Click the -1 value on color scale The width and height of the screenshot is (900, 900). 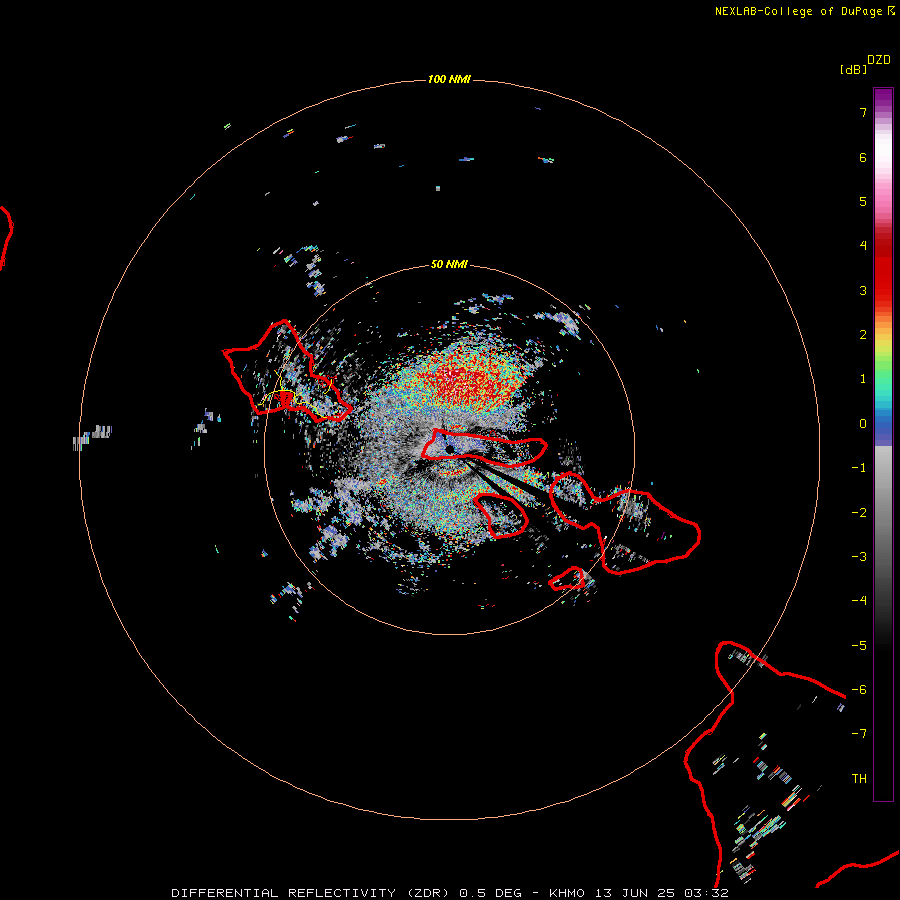tap(859, 468)
